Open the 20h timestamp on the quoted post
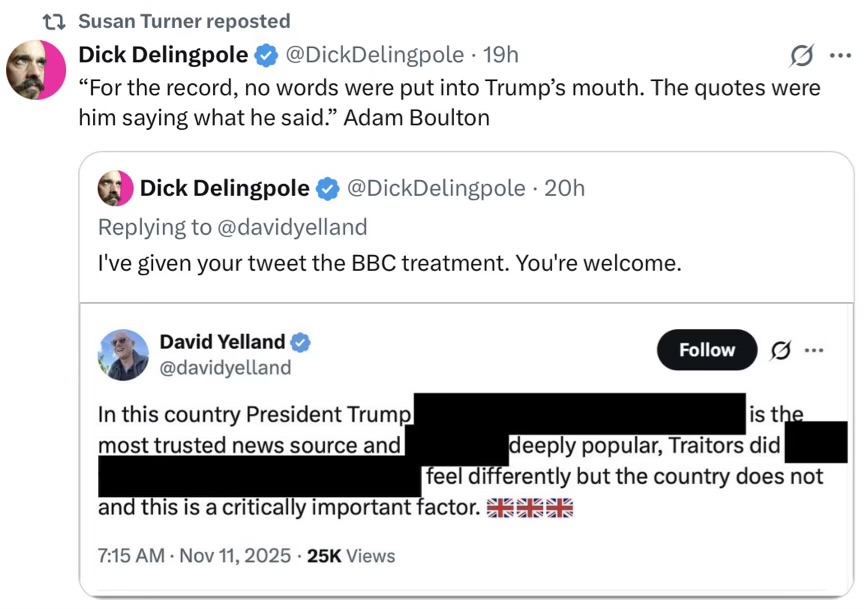This screenshot has width=864, height=609. pyautogui.click(x=564, y=188)
